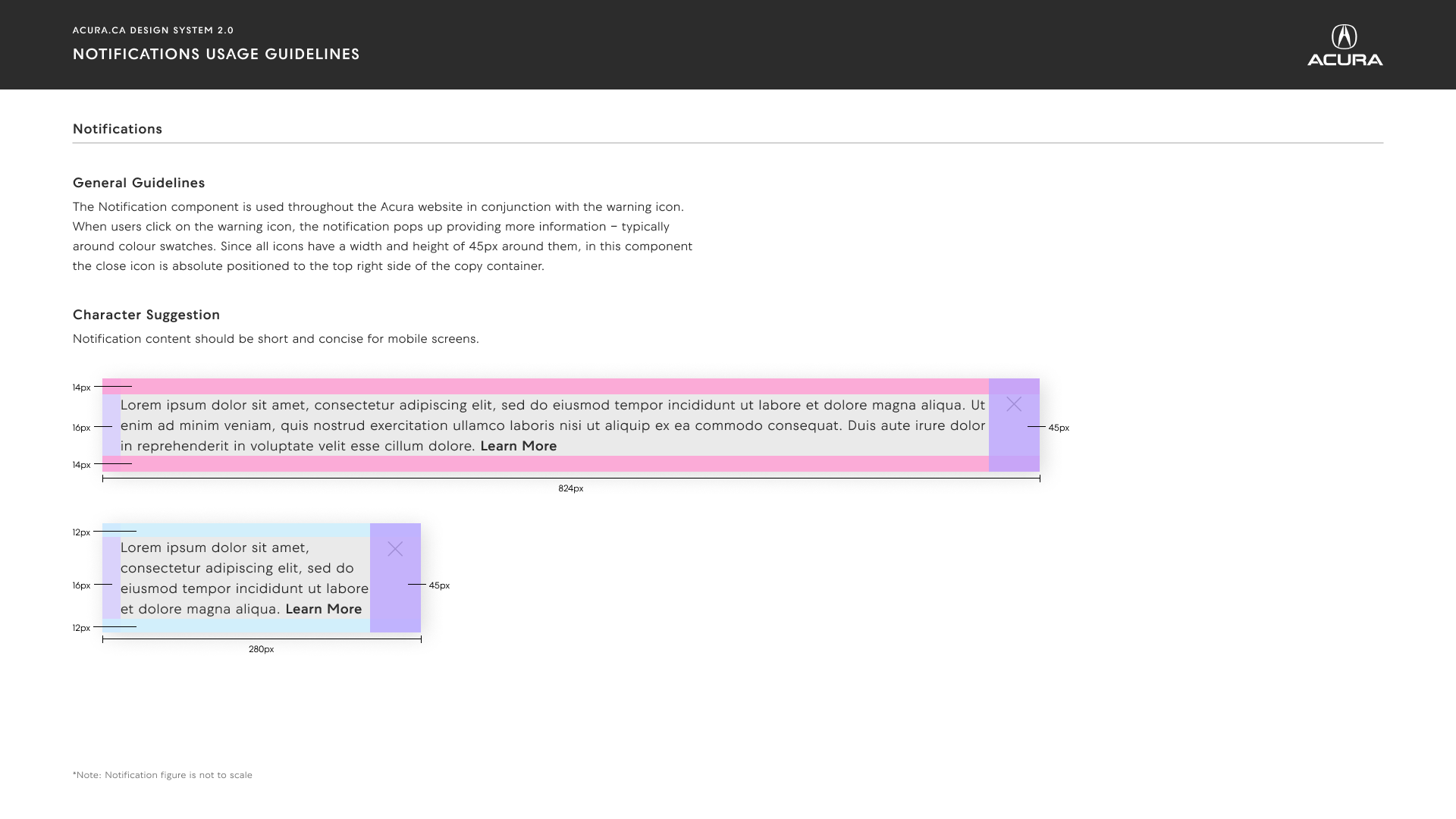Click the sentence about short concise content
Image resolution: width=1456 pixels, height=819 pixels.
(276, 339)
